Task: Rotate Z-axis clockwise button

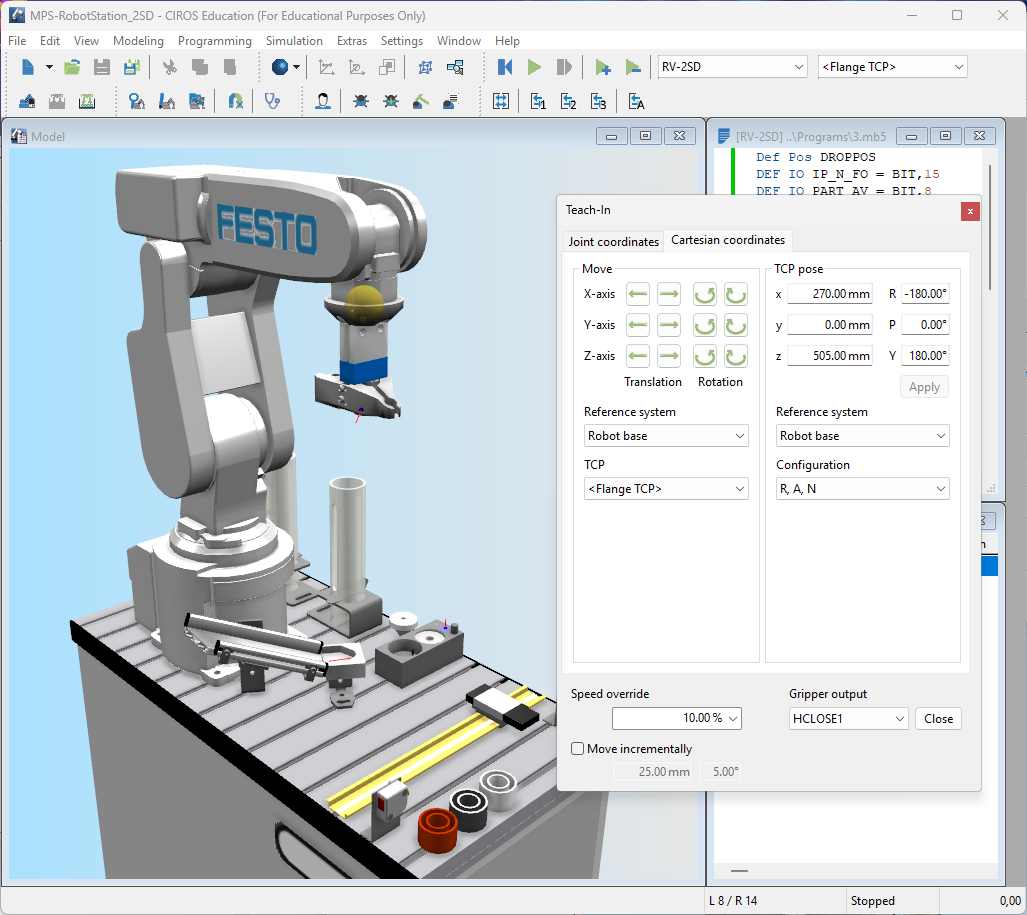Action: pos(736,356)
